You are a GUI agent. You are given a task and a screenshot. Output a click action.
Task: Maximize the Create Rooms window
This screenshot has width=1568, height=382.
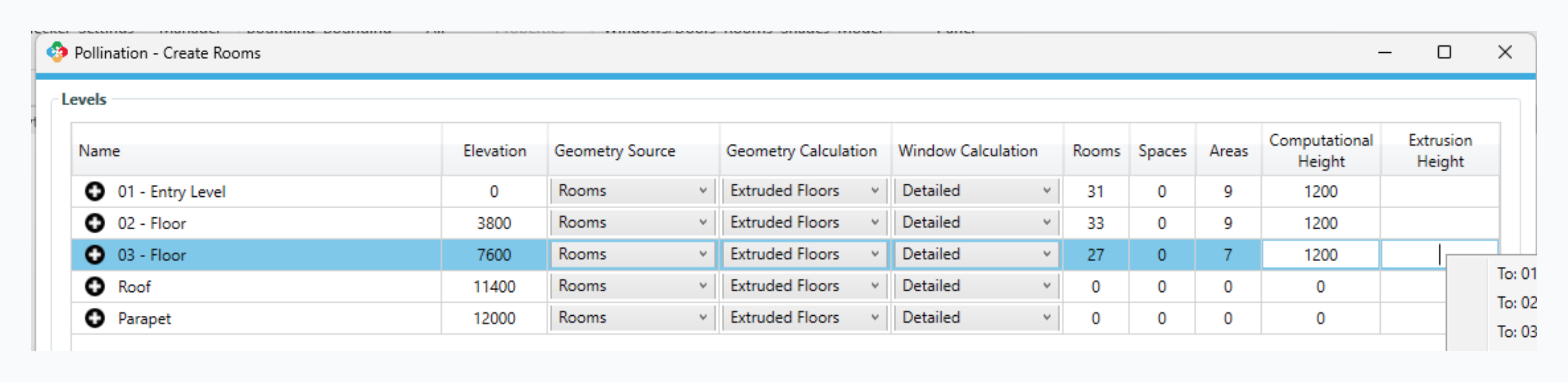click(1444, 53)
